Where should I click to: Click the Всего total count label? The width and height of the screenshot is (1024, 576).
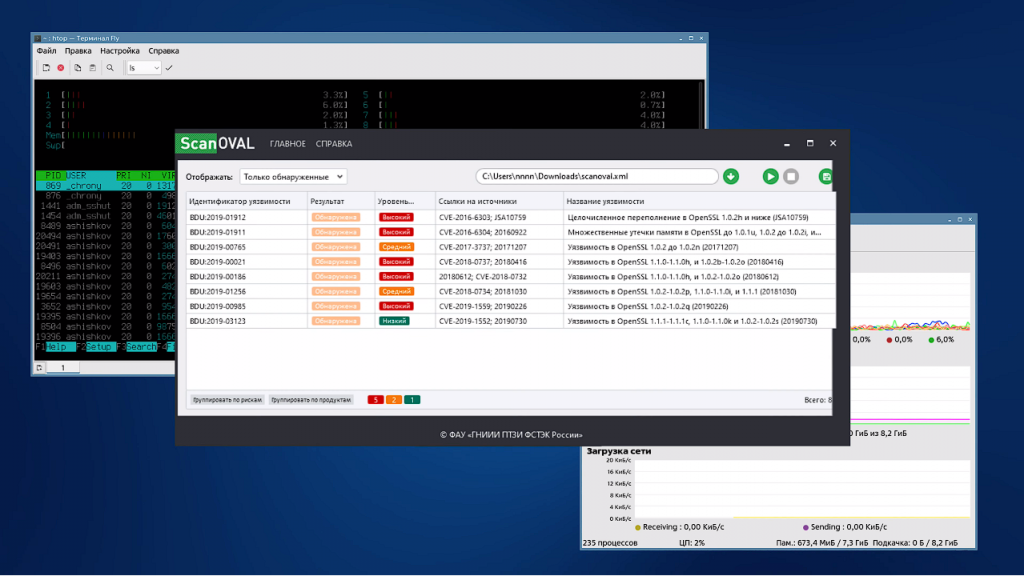[818, 400]
